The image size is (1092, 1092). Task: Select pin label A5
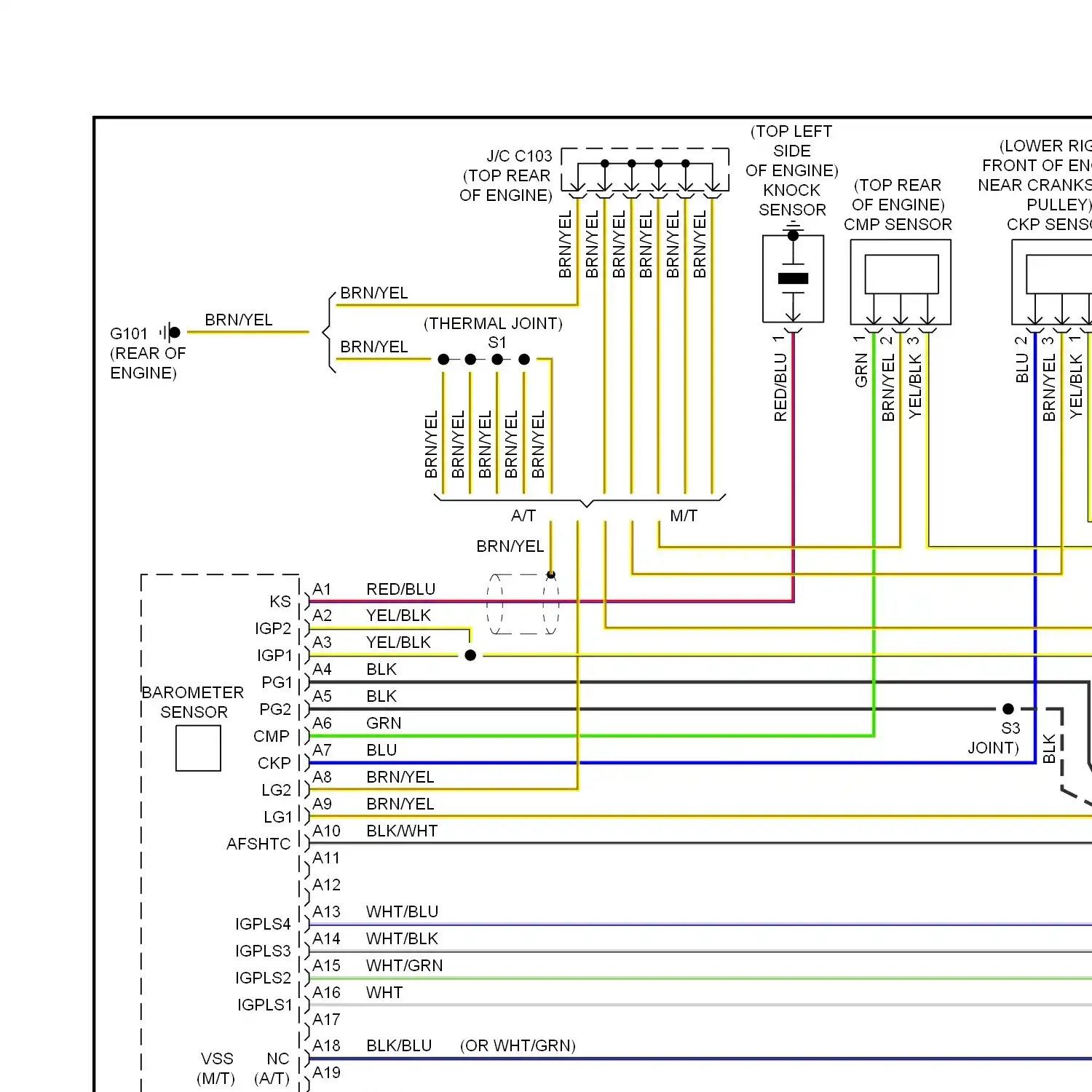coord(322,697)
